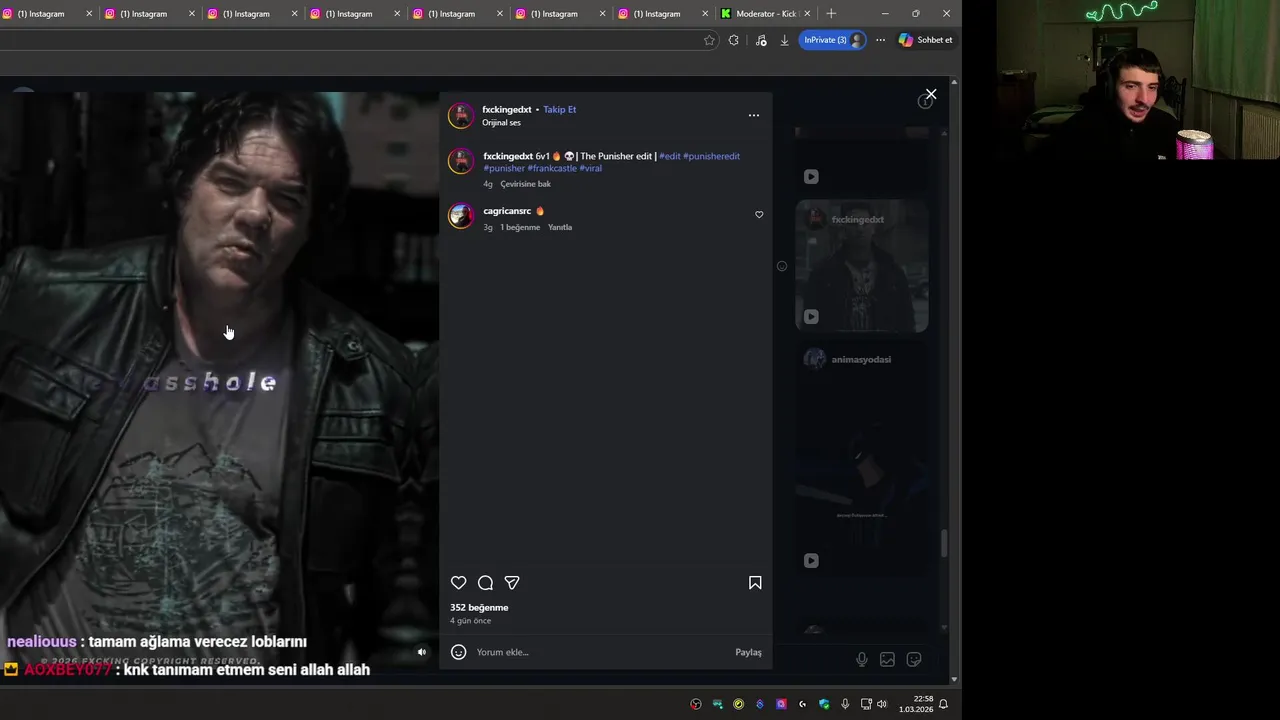Open the taskbar clock showing 22:58
The height and width of the screenshot is (720, 1280).
[915, 704]
